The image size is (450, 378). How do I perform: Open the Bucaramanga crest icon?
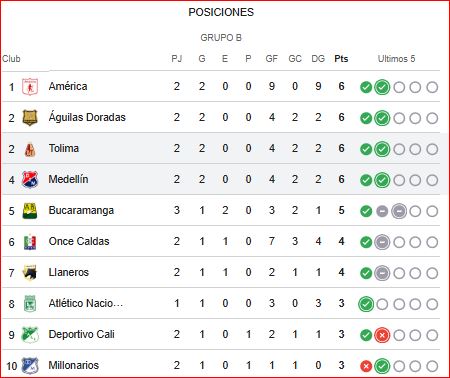point(30,211)
